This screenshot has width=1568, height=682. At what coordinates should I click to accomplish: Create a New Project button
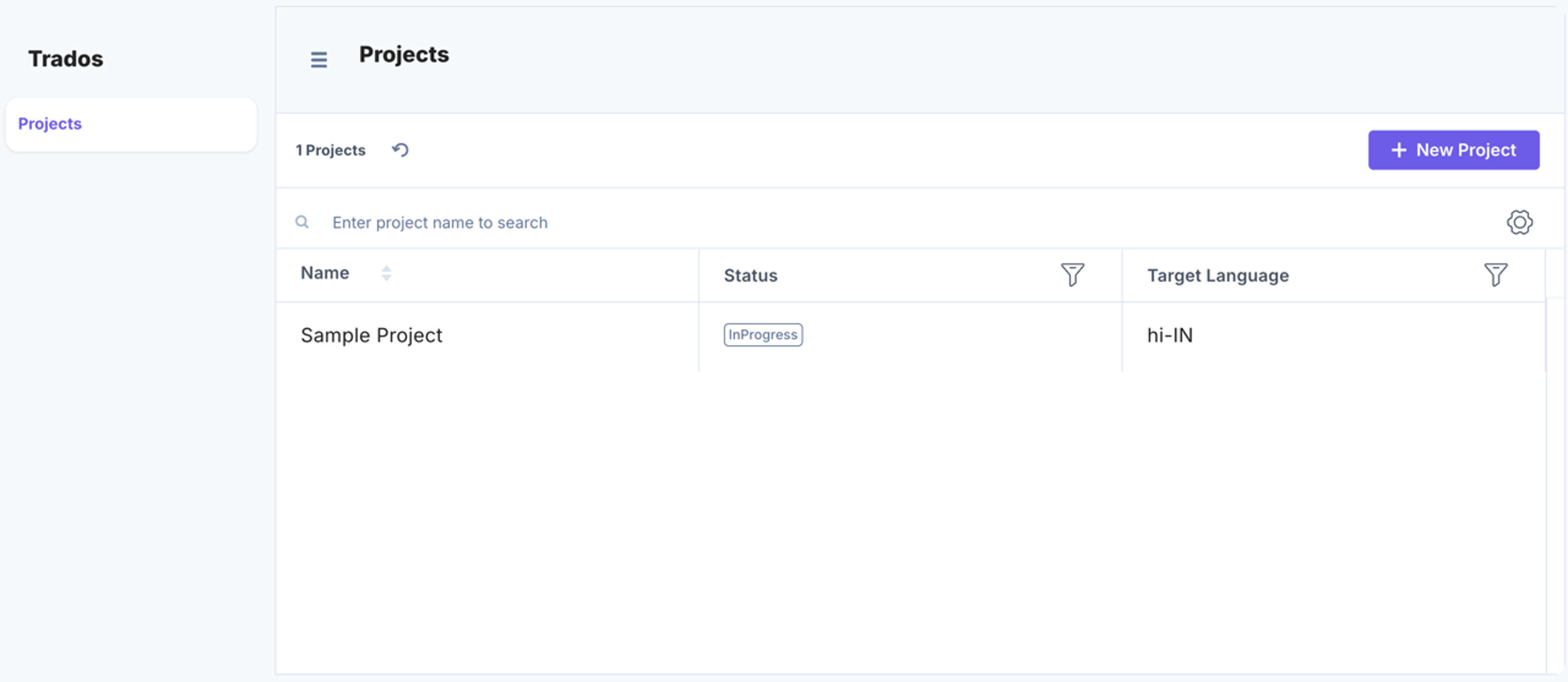pyautogui.click(x=1454, y=150)
